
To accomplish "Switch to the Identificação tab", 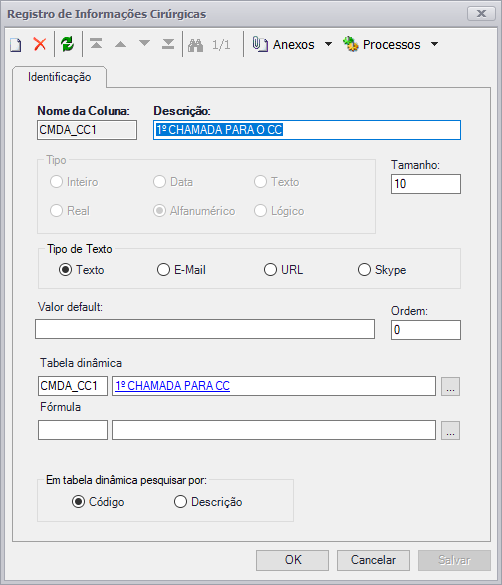I will 60,77.
